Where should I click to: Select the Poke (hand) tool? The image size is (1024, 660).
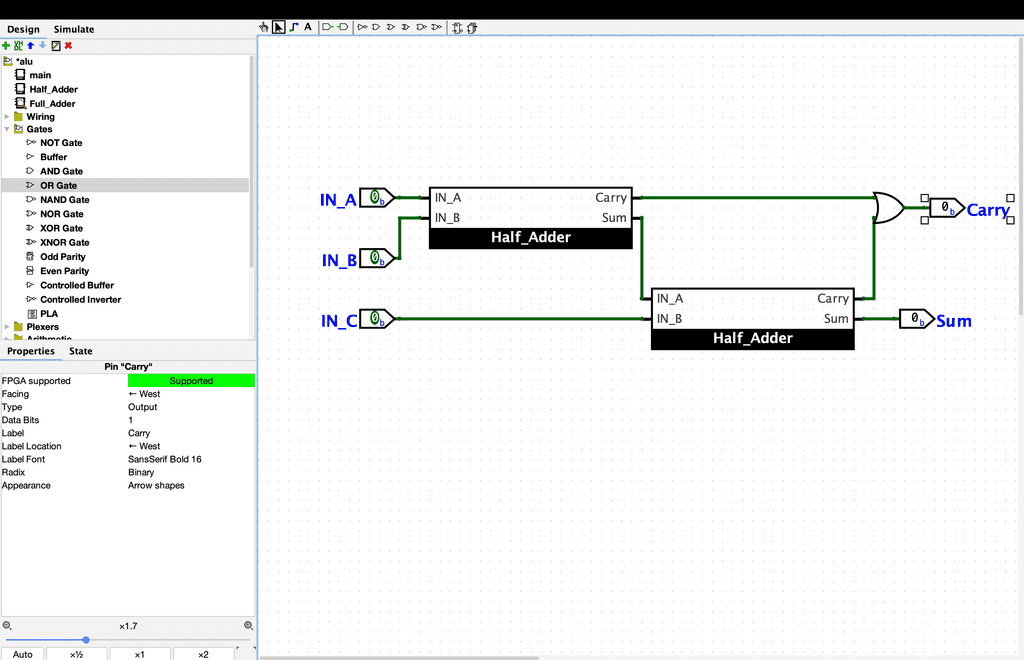(264, 27)
